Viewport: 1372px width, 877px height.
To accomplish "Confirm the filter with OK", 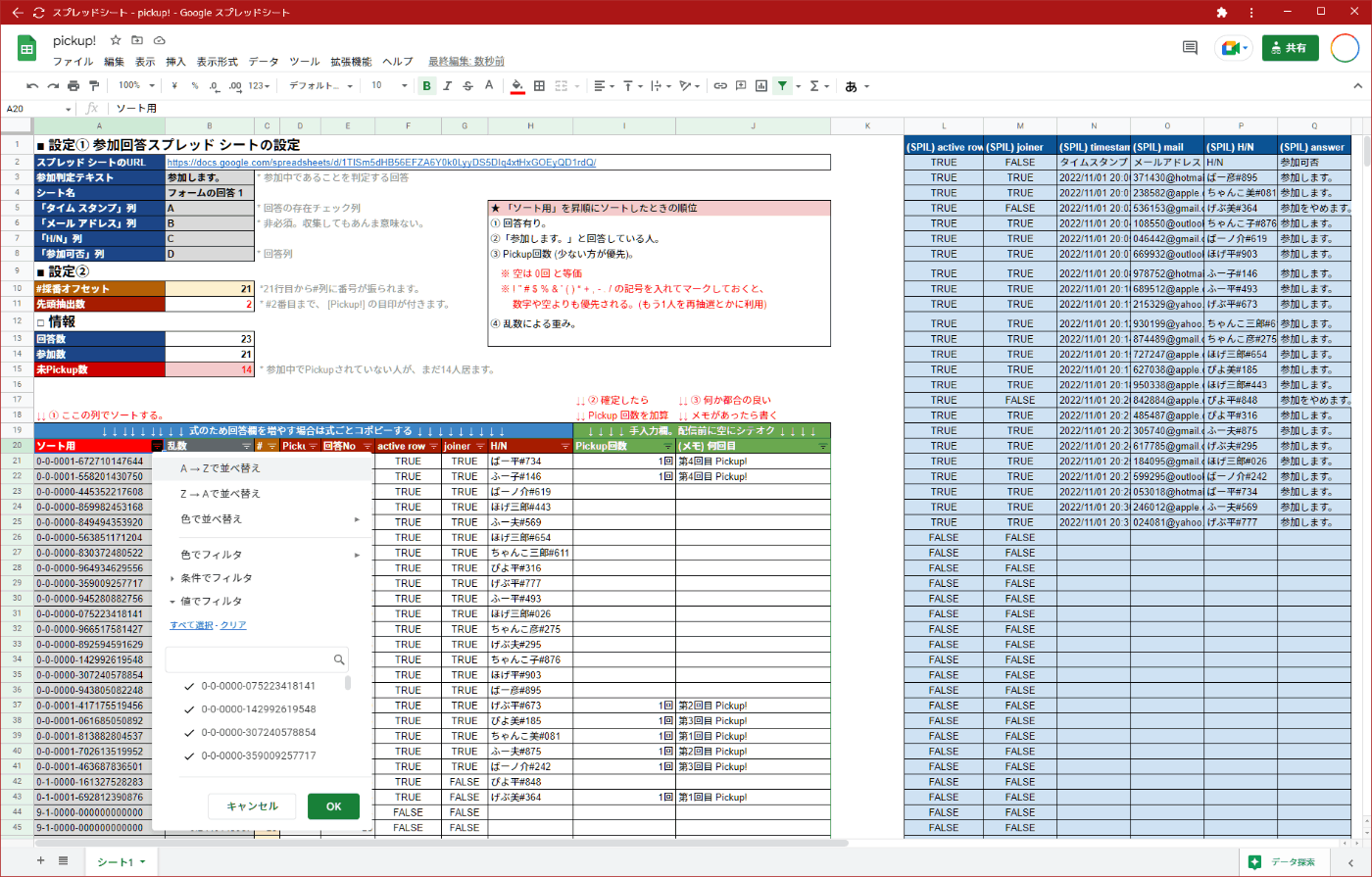I will (333, 806).
